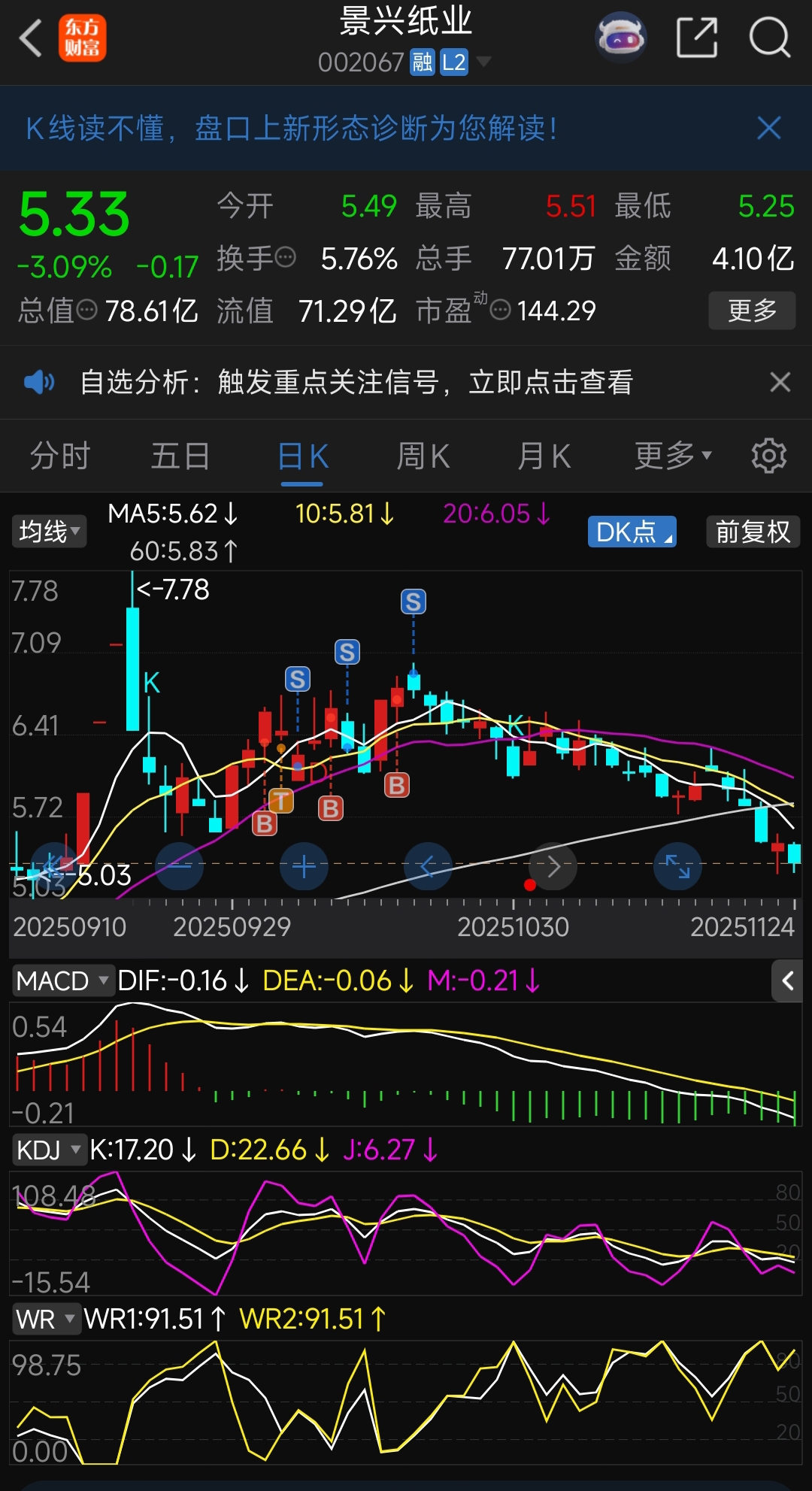The height and width of the screenshot is (1491, 812).
Task: Open the WR indicator dropdown
Action: click(46, 1319)
